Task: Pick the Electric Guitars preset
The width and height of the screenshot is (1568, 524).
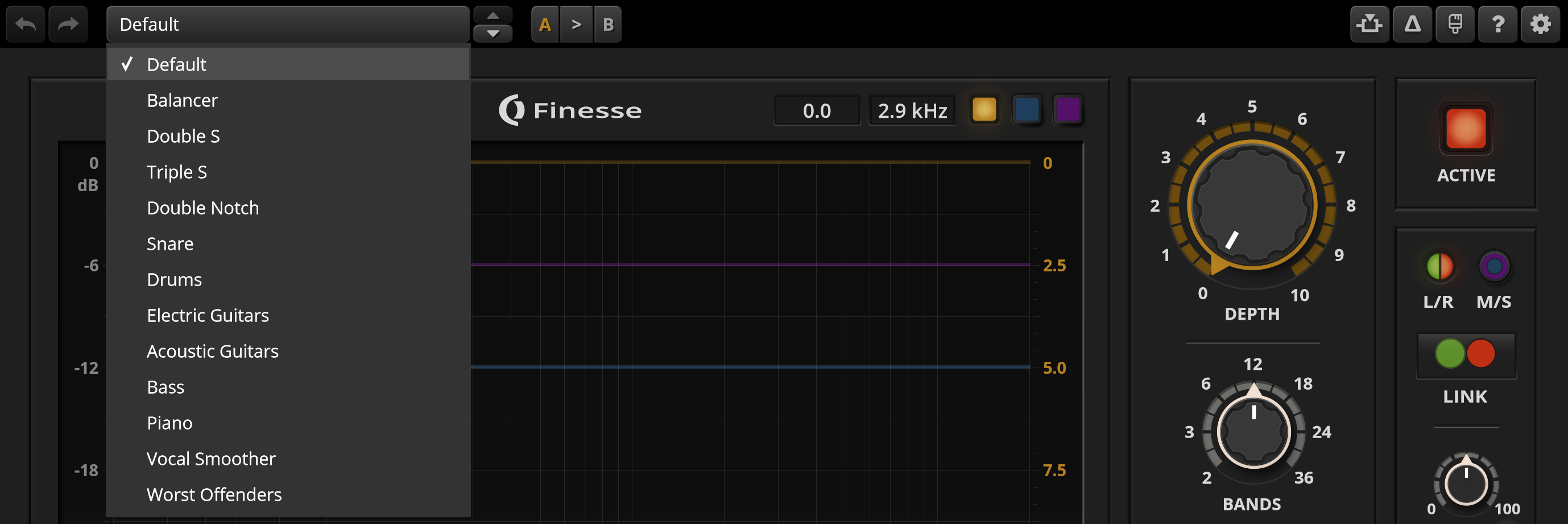Action: pos(288,316)
